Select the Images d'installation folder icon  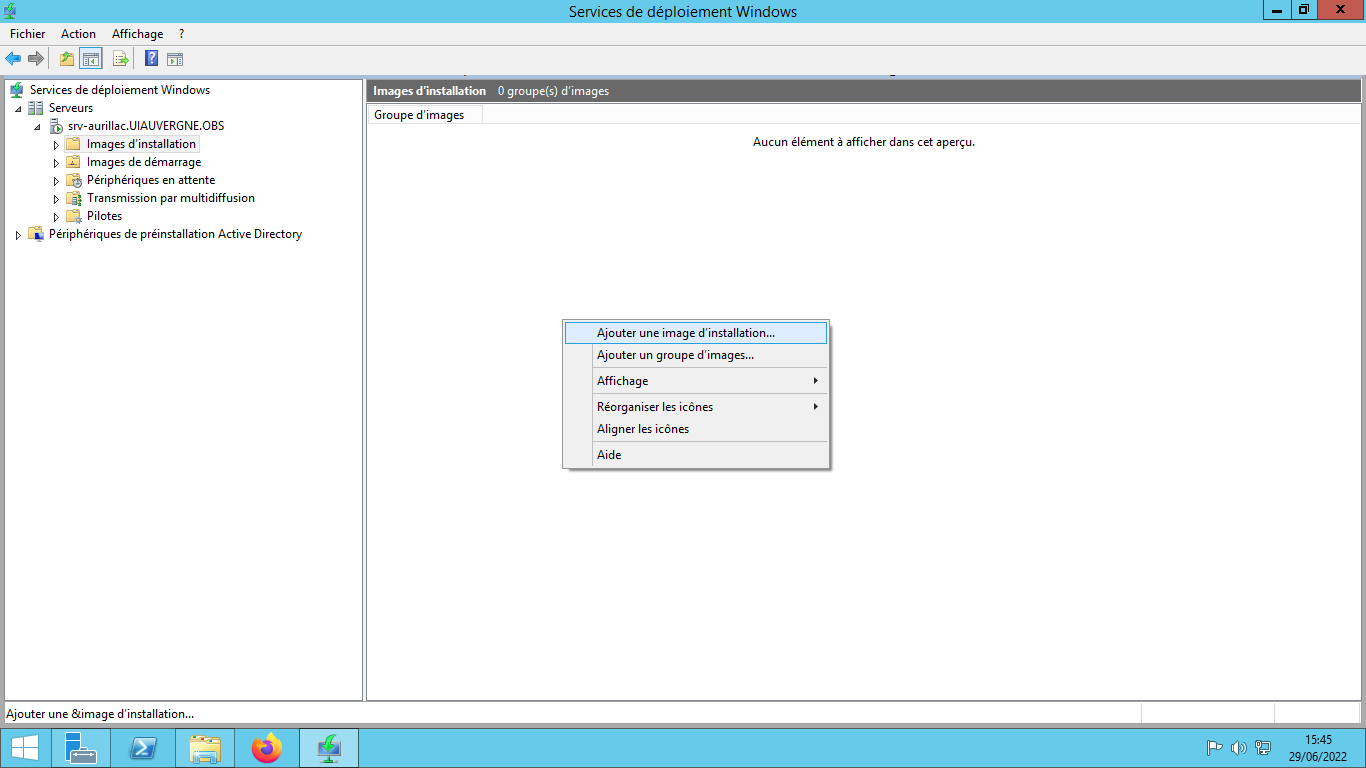tap(73, 144)
